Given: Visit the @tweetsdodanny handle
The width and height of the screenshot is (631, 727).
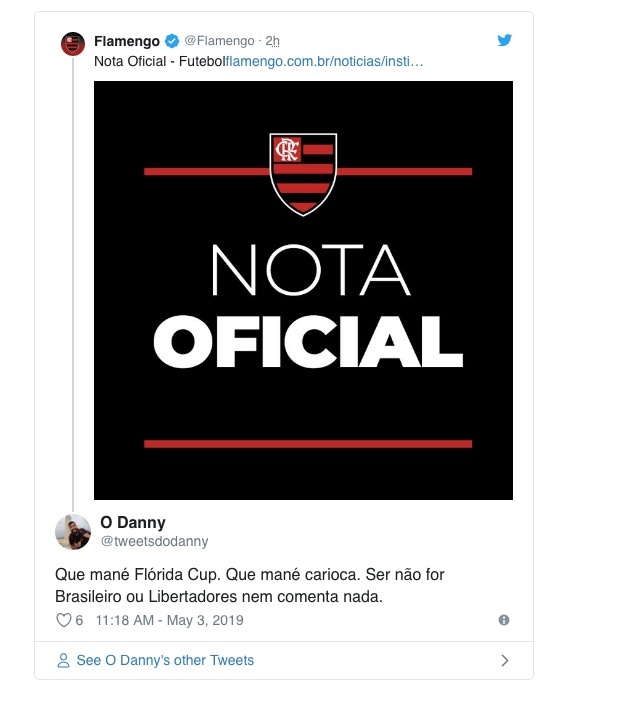Looking at the screenshot, I should [x=154, y=541].
